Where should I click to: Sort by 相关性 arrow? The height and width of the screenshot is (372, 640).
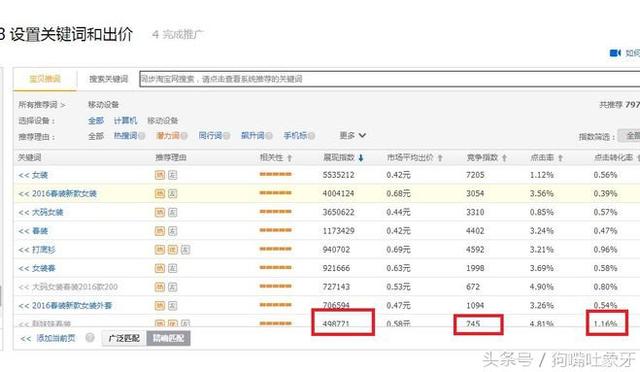point(289,158)
